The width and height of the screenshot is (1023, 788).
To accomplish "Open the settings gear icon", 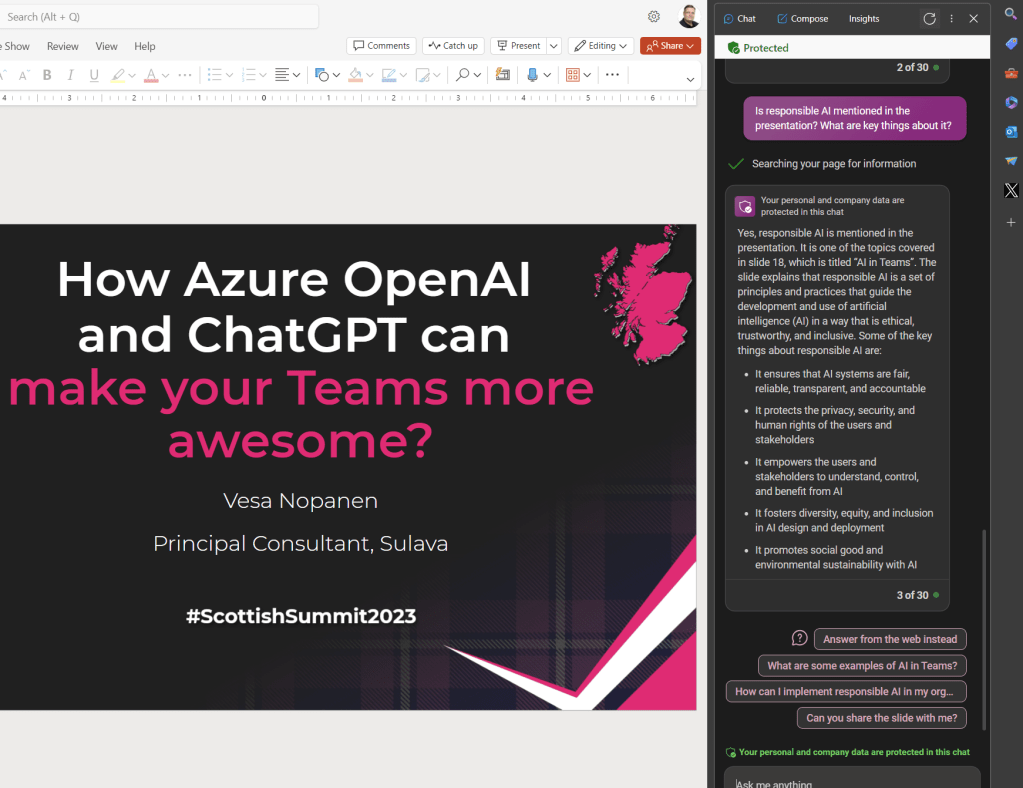I will click(654, 16).
